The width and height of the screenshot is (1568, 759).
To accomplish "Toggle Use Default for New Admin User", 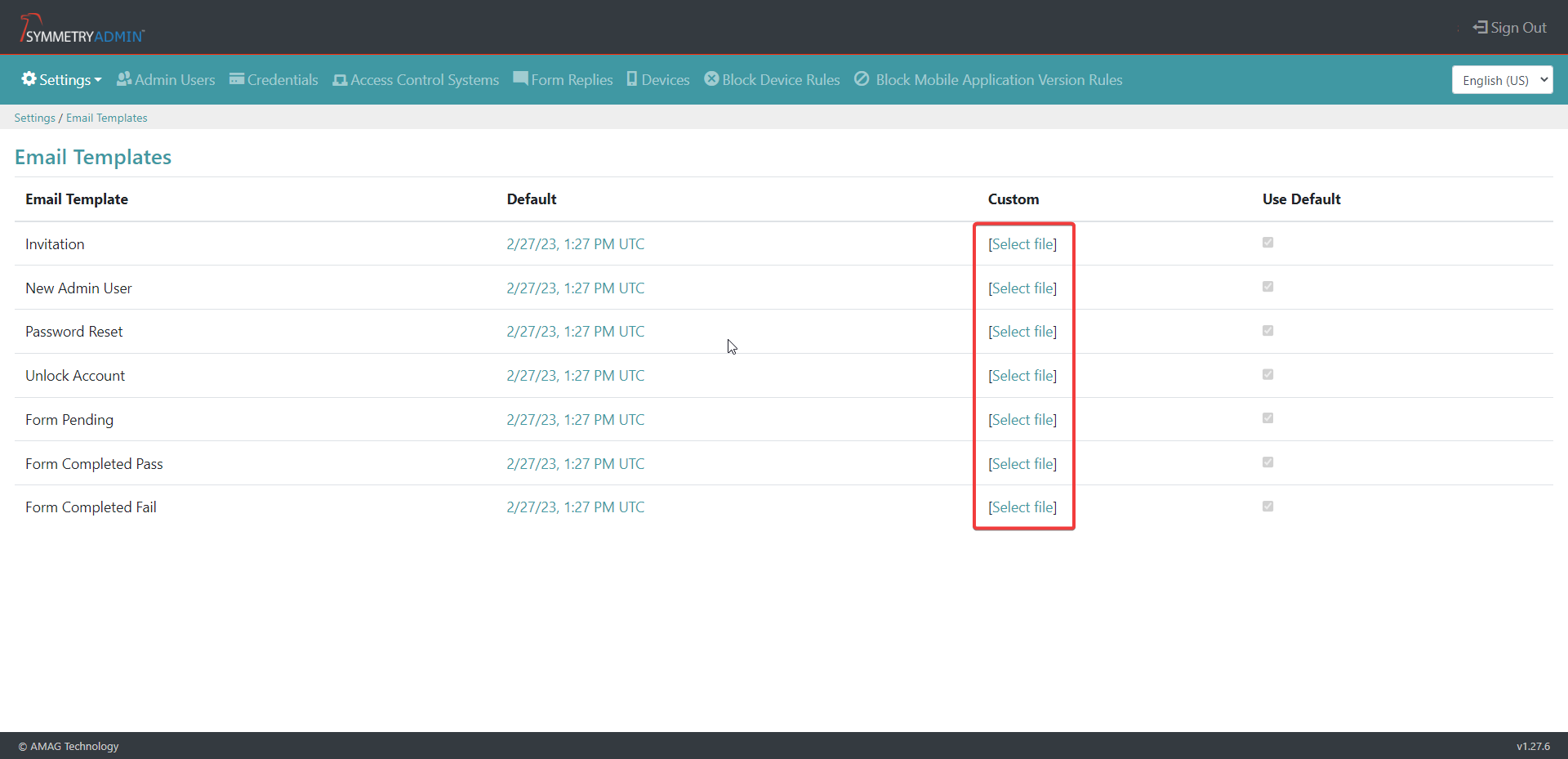I will (1267, 287).
